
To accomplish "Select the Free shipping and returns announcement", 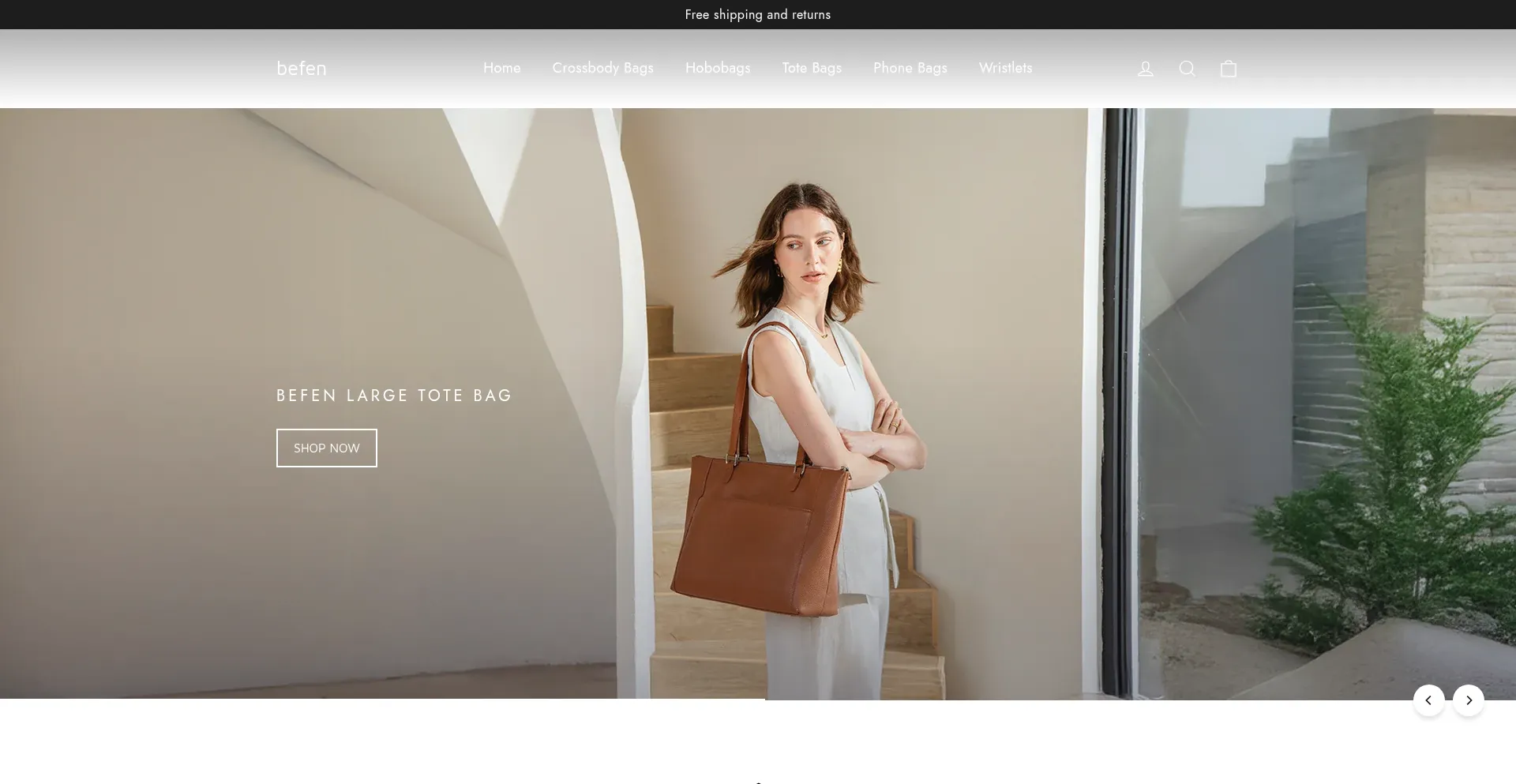I will 758,14.
